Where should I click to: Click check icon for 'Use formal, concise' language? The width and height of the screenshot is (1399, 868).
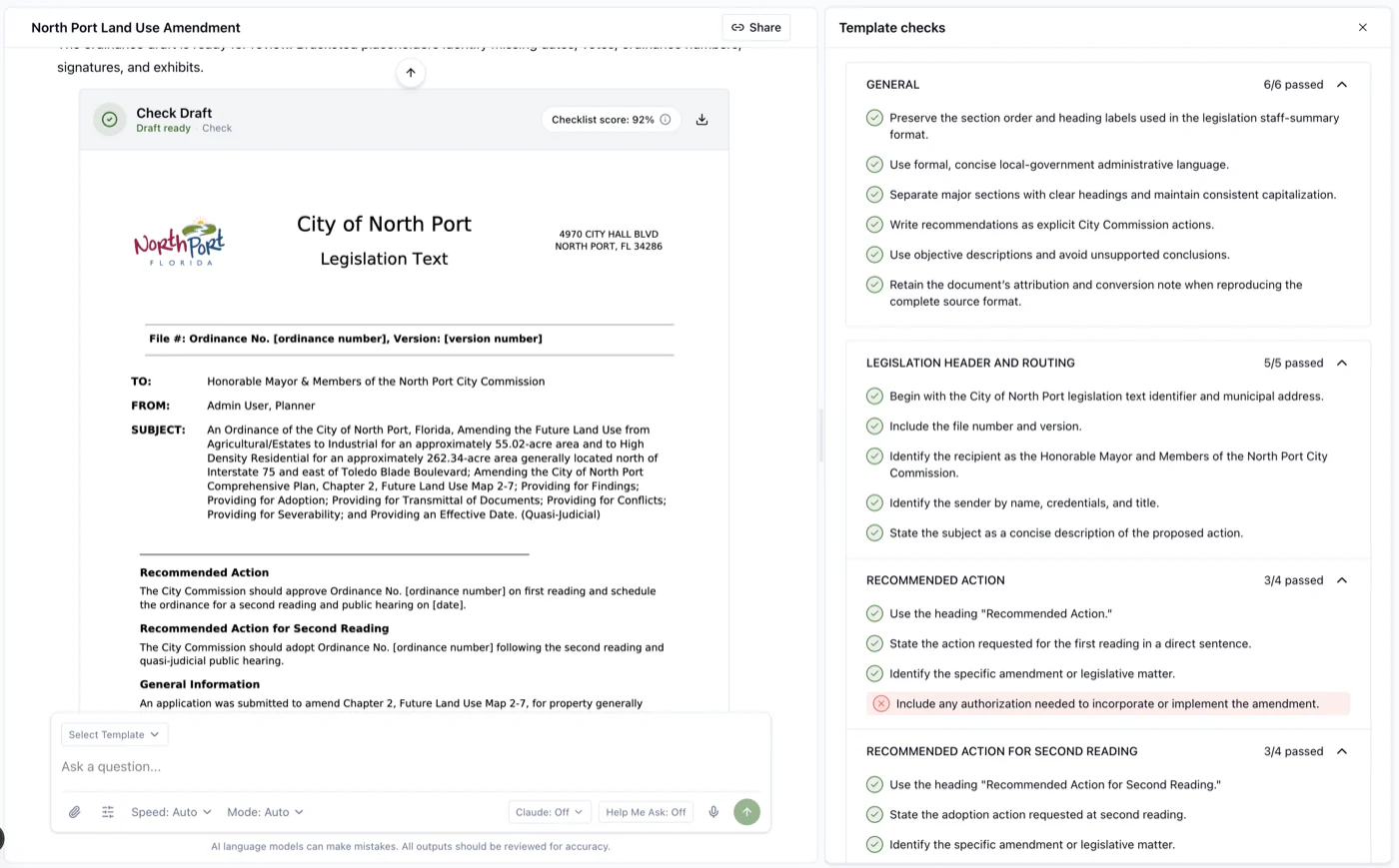(x=874, y=165)
